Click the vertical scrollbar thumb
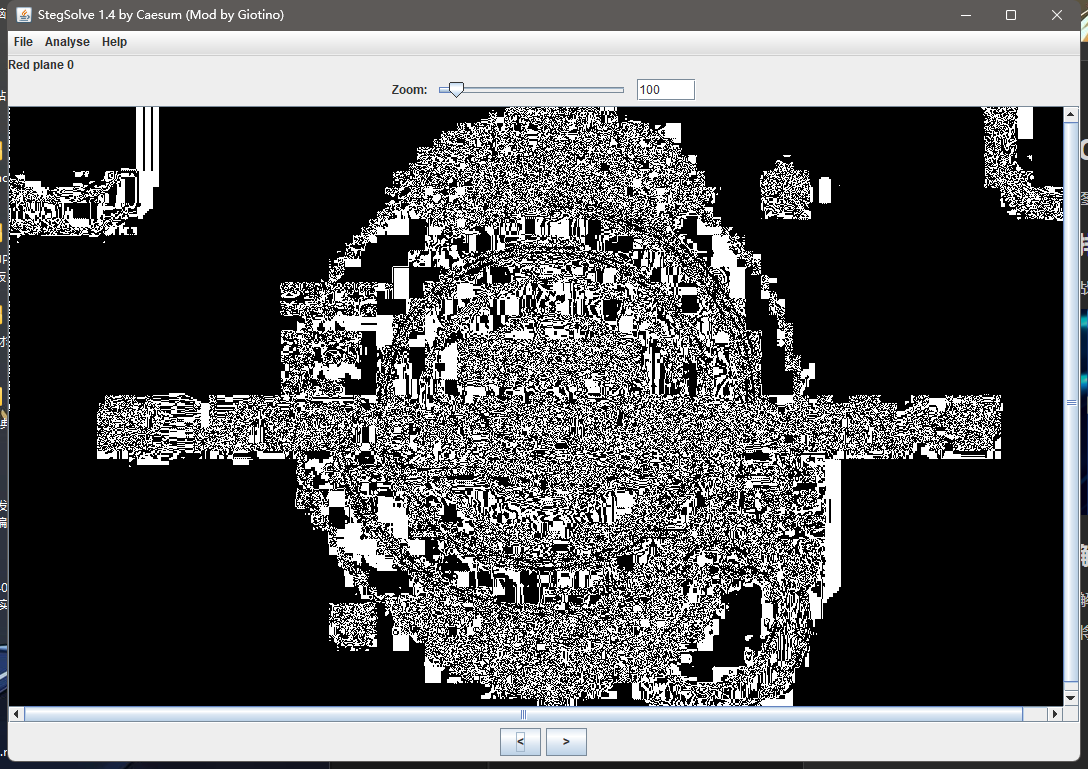This screenshot has width=1088, height=769. tap(1071, 403)
